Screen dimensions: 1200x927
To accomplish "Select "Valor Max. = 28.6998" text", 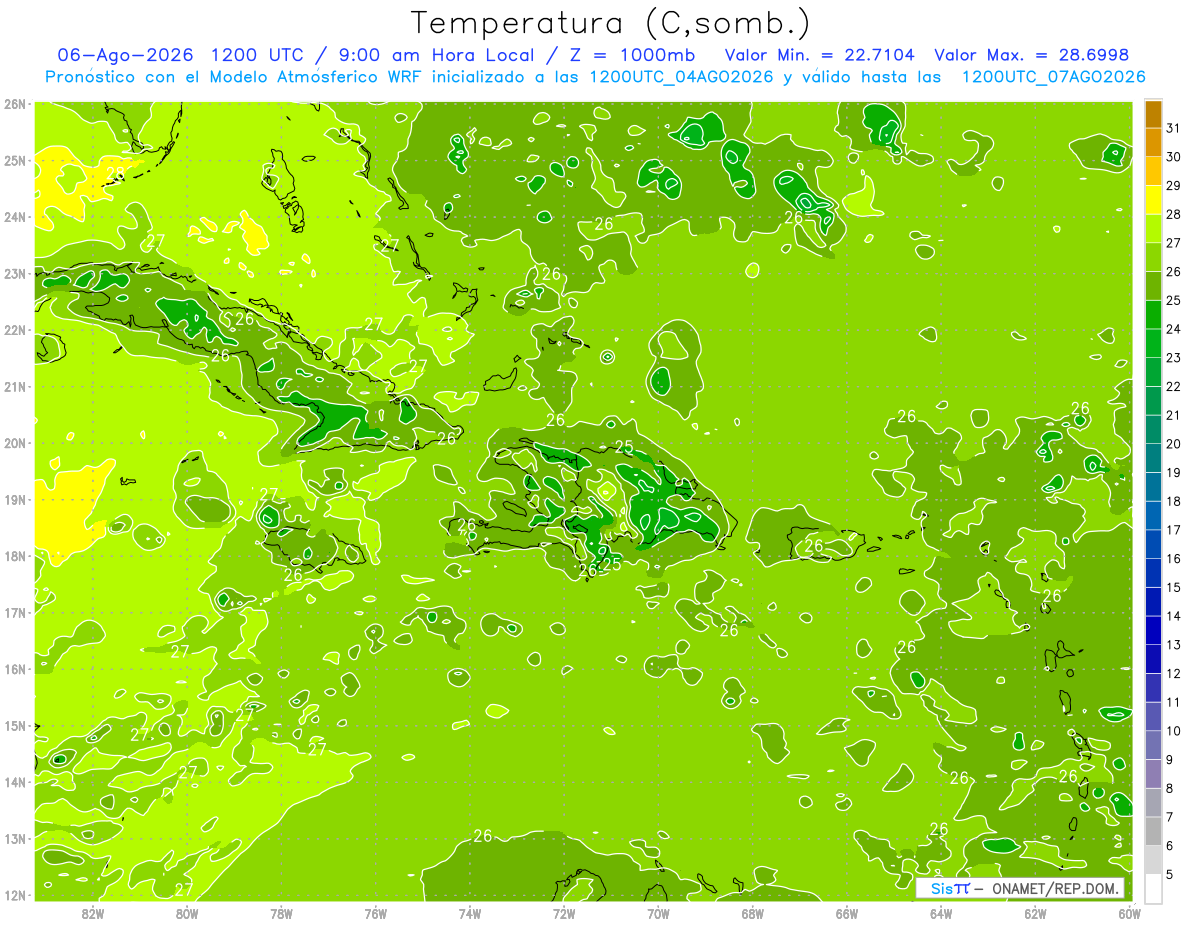I will pos(1031,55).
